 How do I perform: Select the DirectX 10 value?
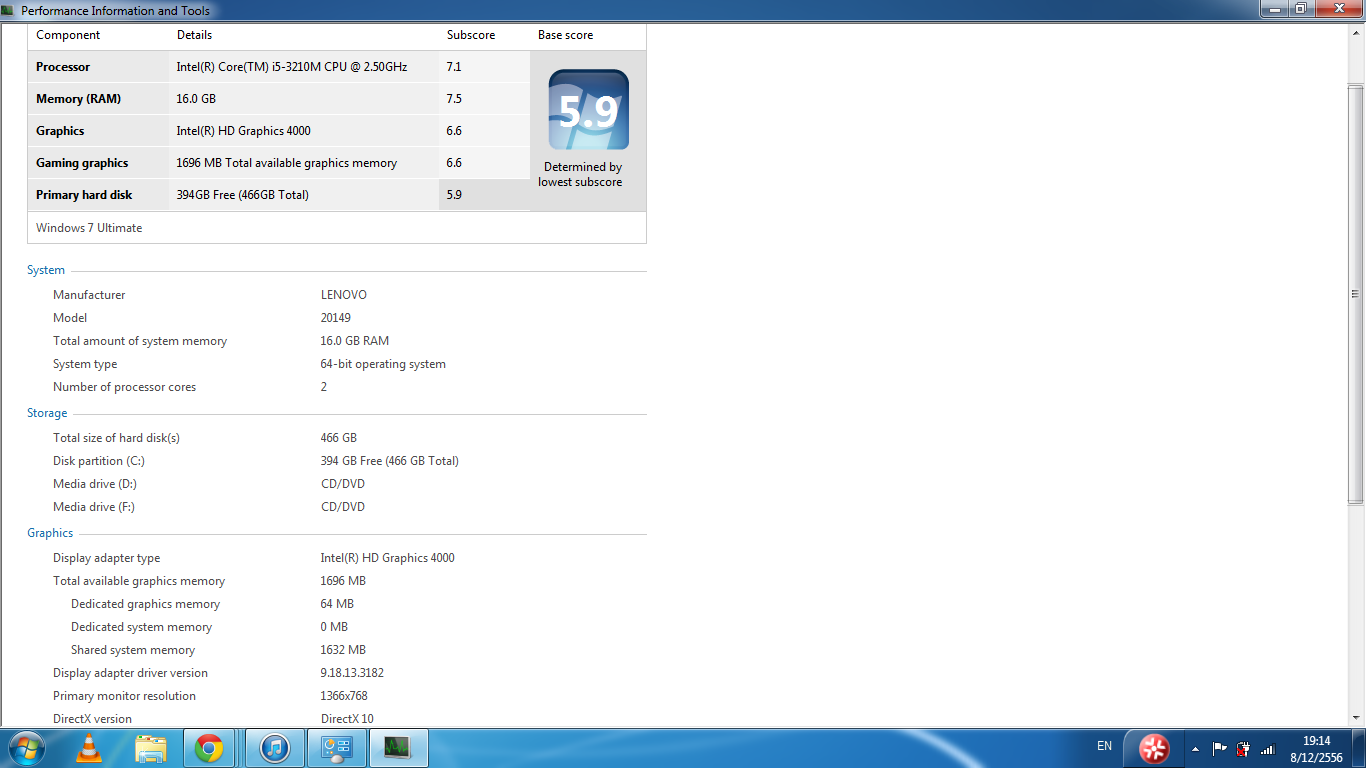pyautogui.click(x=347, y=719)
